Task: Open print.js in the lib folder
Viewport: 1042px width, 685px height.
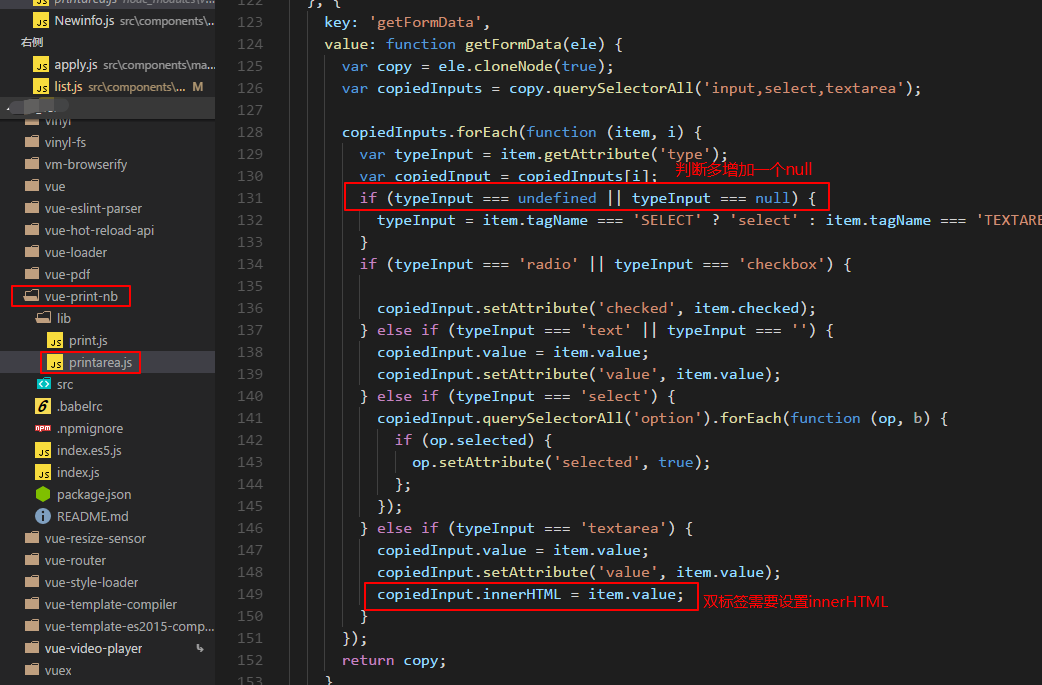Action: (88, 340)
